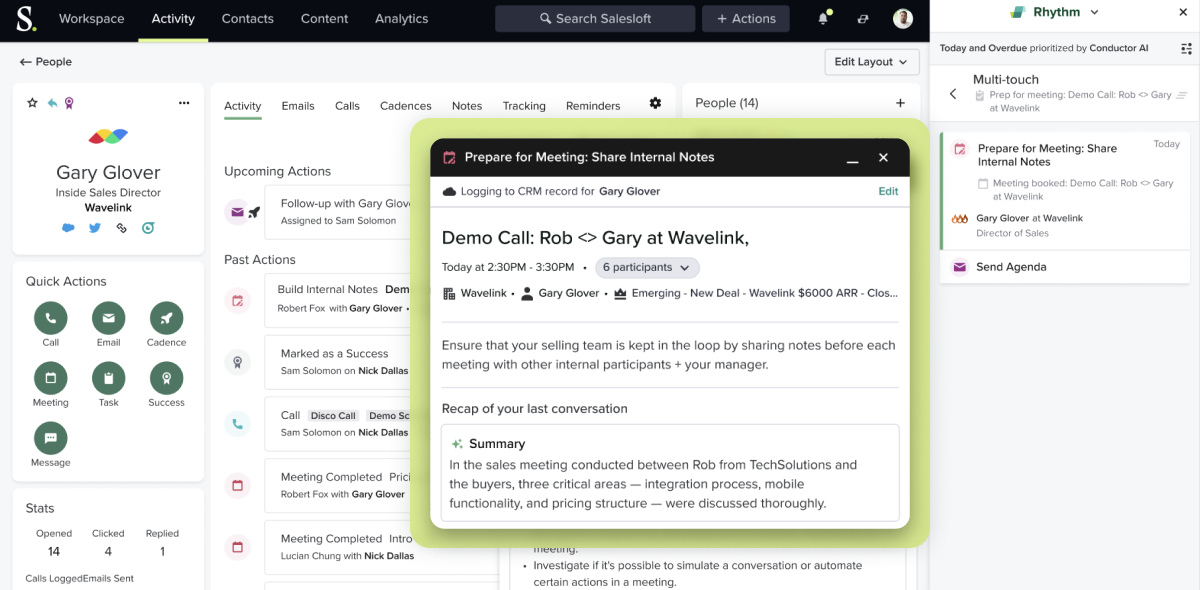Open the Edit Layout dropdown
This screenshot has height=590, width=1200.
pyautogui.click(x=872, y=62)
